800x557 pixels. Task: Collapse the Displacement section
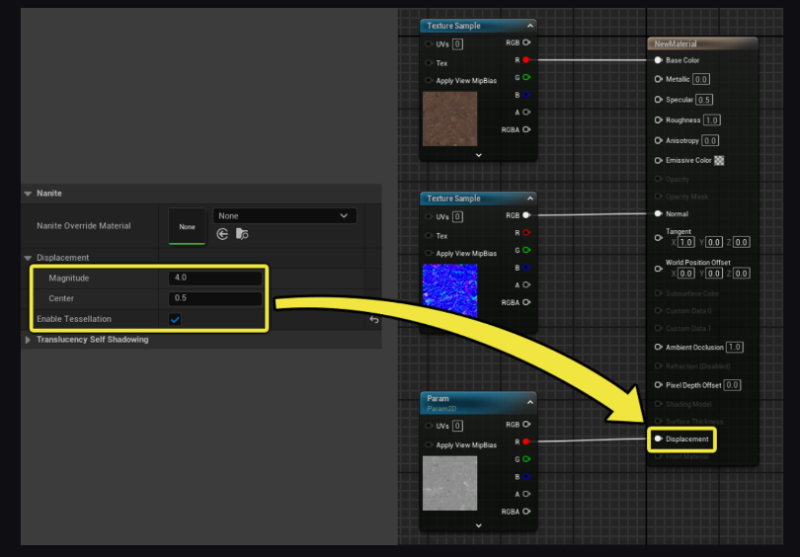click(28, 258)
